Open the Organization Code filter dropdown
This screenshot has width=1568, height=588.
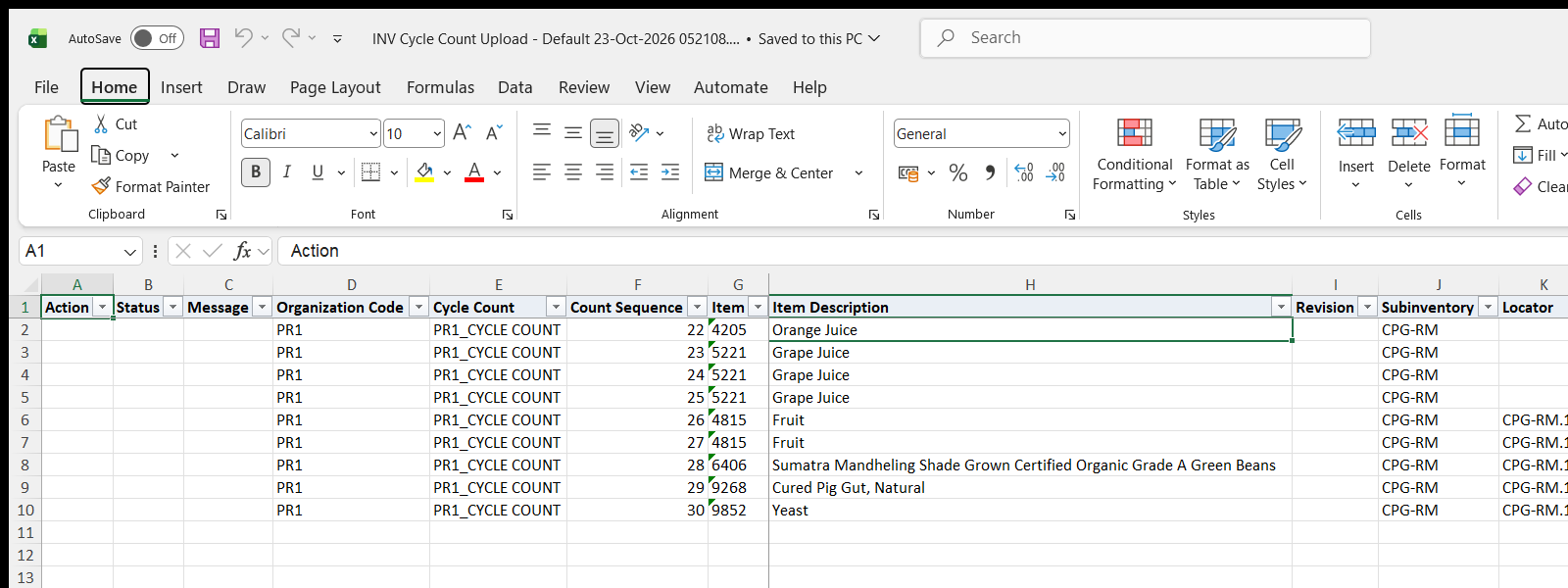point(418,308)
